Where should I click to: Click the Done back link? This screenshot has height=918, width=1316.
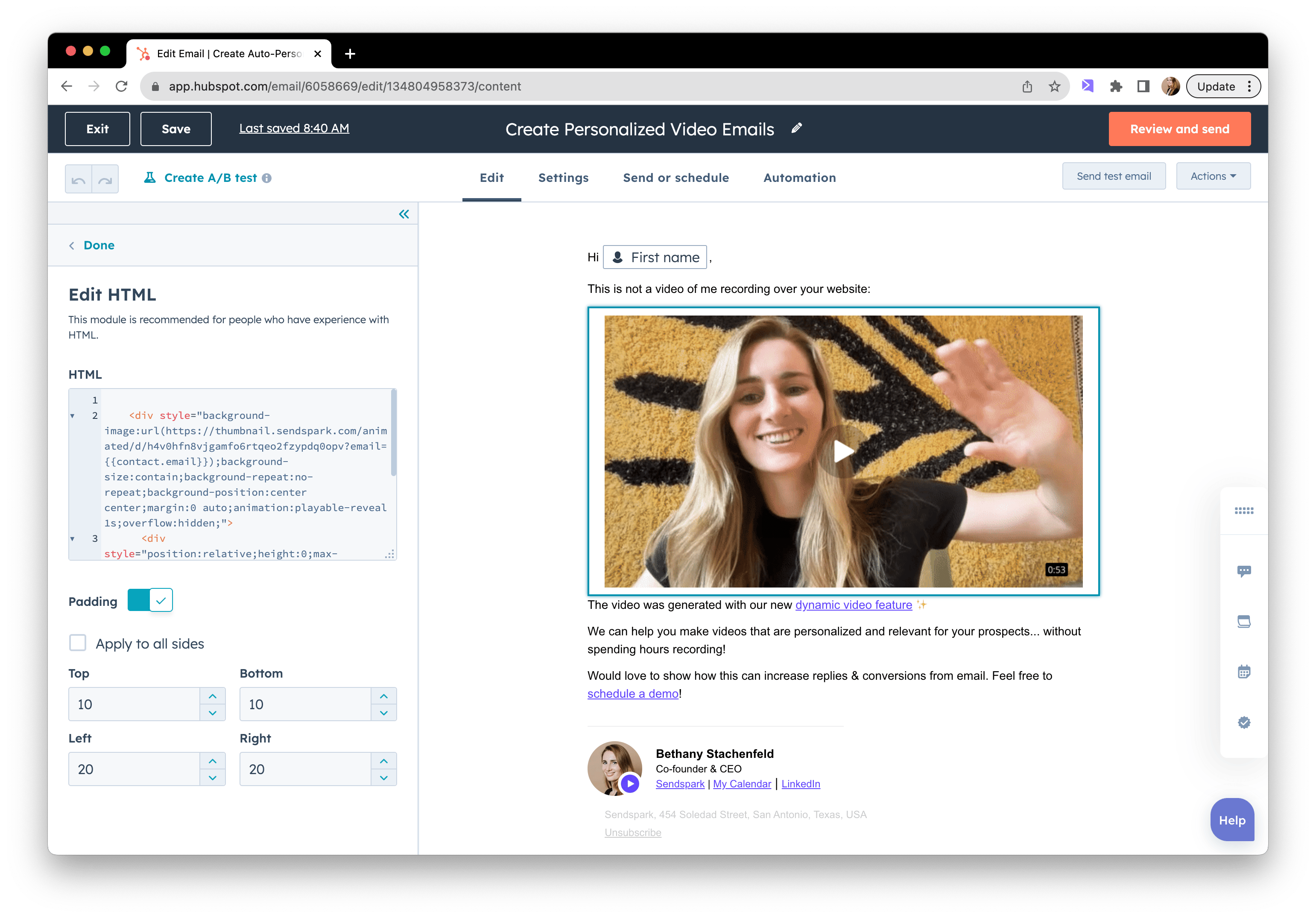(x=92, y=245)
